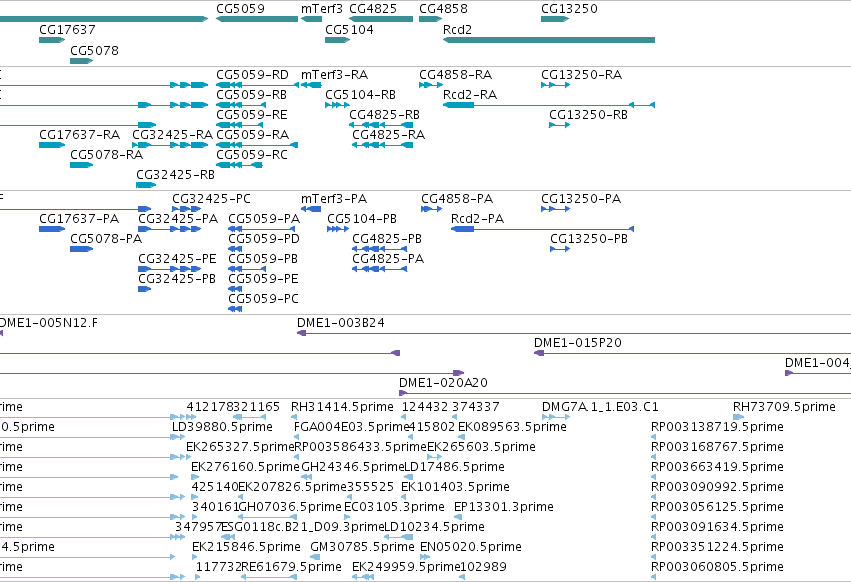Viewport: 851px width, 582px height.
Task: Click protein CG5059-PD
Action: (x=235, y=249)
